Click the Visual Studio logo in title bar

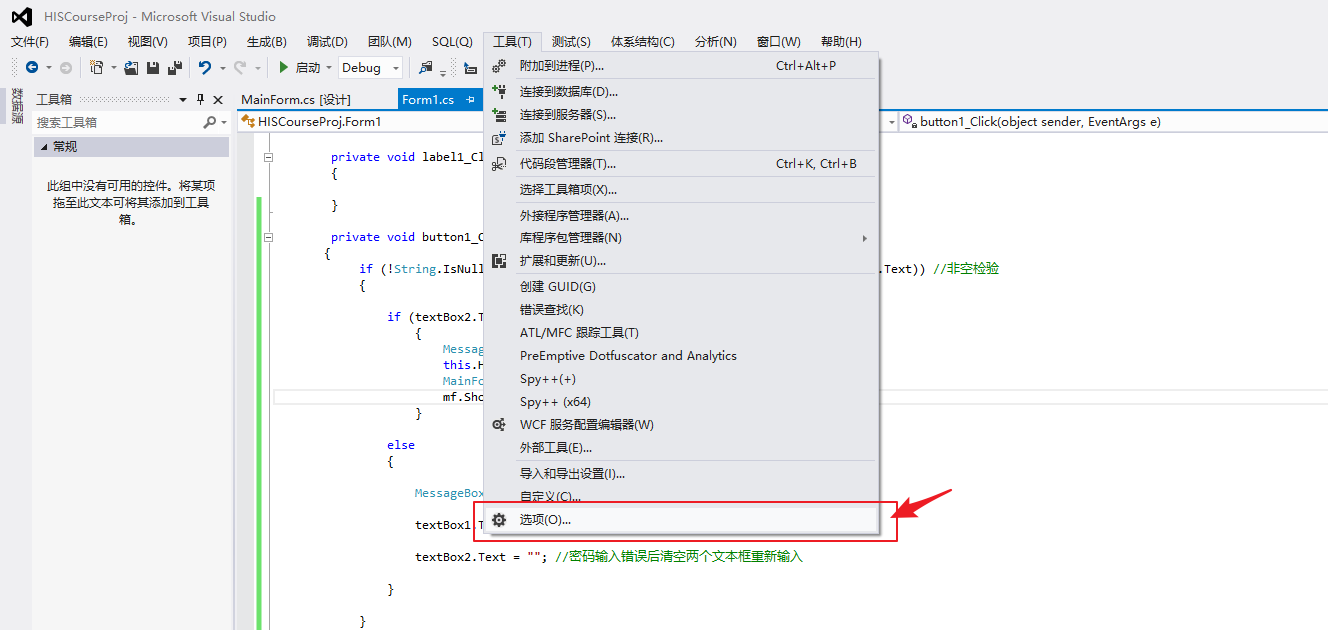coord(22,17)
